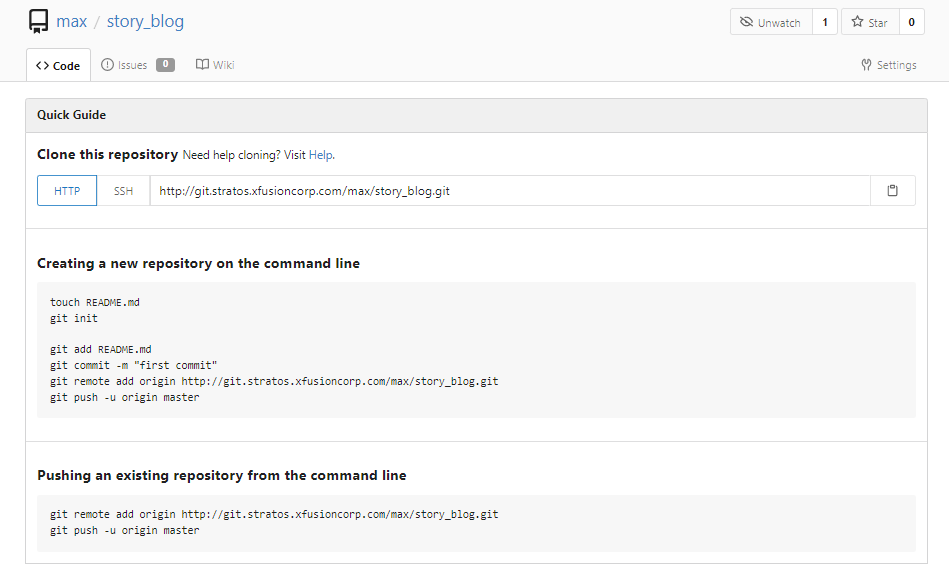
Task: Switch to the Issues tab
Action: tap(137, 65)
